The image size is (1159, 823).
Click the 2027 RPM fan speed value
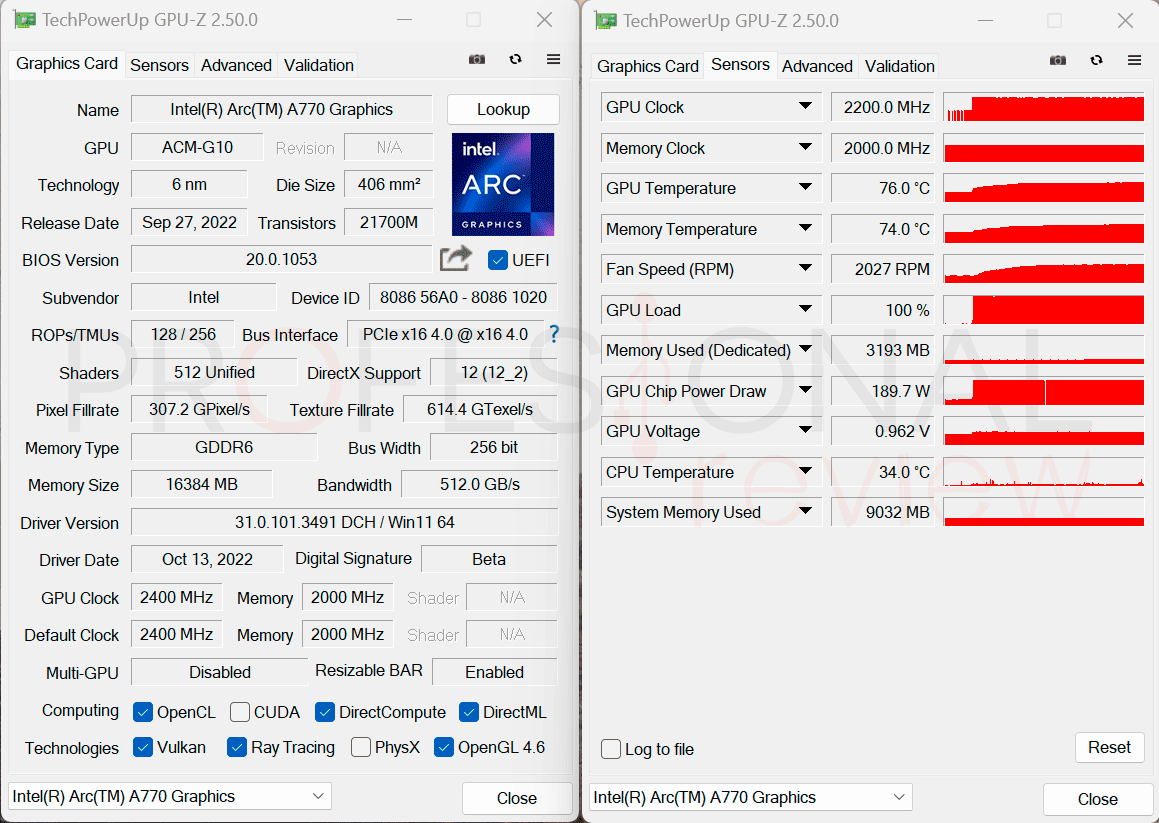point(882,269)
